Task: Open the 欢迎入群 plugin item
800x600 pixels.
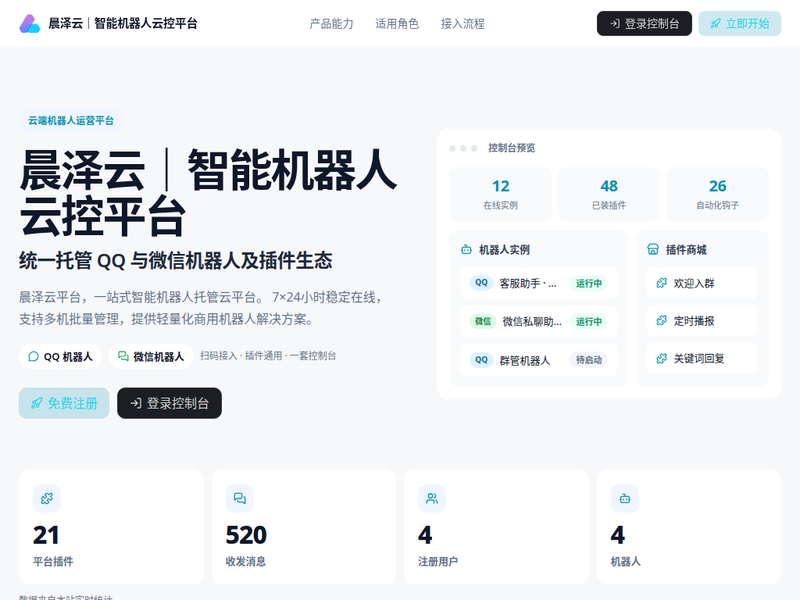Action: click(702, 283)
